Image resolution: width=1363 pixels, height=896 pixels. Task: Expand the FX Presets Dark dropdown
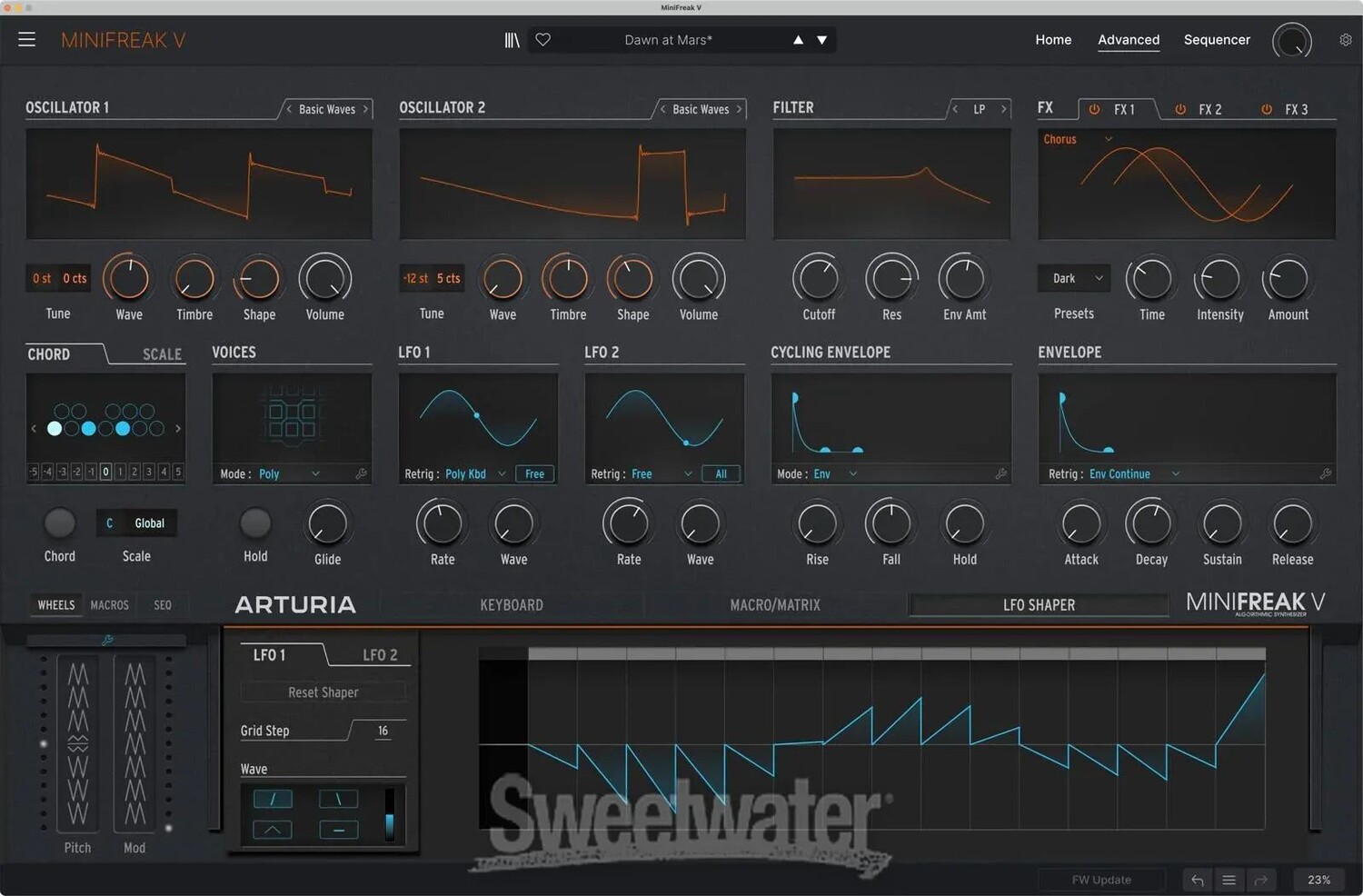pyautogui.click(x=1074, y=279)
